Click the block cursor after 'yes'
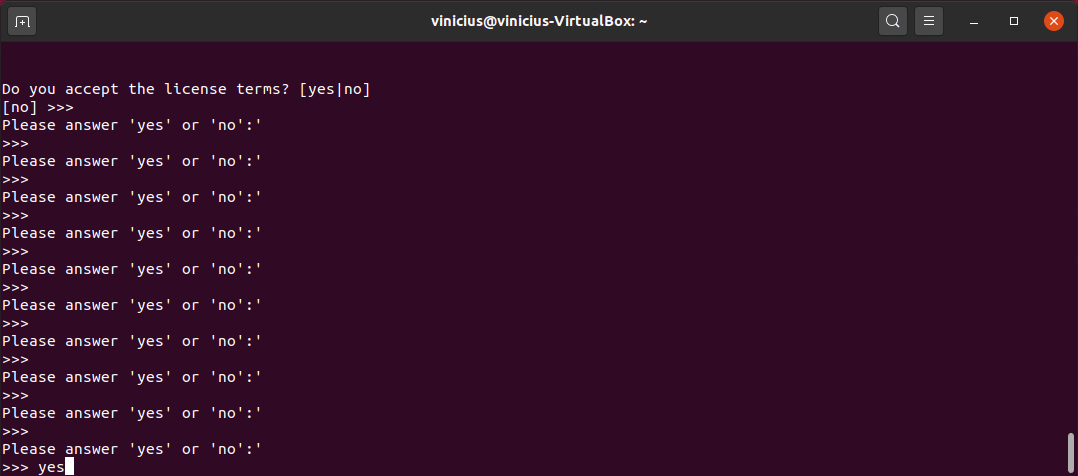 pyautogui.click(x=69, y=467)
